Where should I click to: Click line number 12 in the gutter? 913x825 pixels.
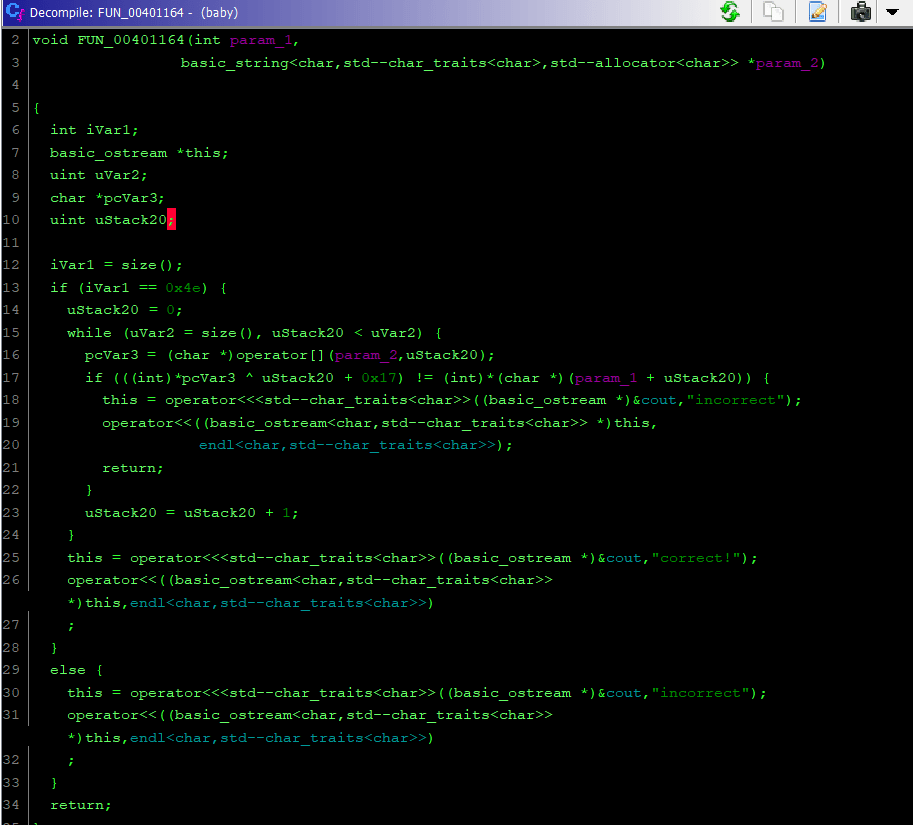click(x=12, y=265)
